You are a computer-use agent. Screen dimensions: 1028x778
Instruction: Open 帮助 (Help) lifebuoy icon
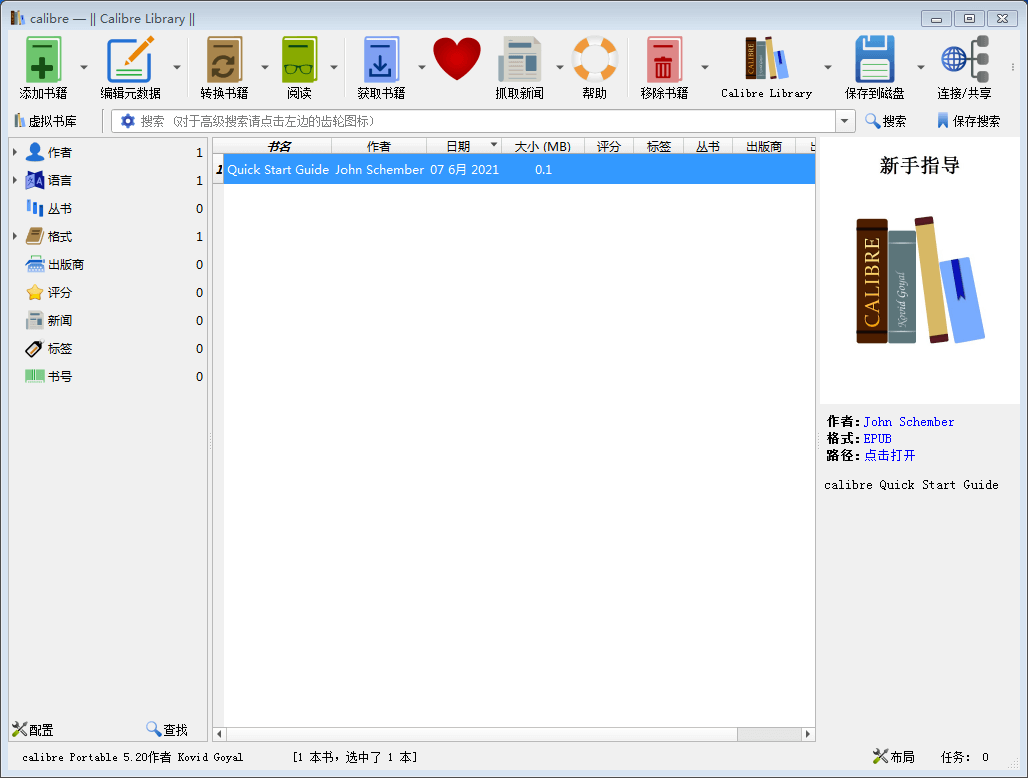click(x=595, y=60)
